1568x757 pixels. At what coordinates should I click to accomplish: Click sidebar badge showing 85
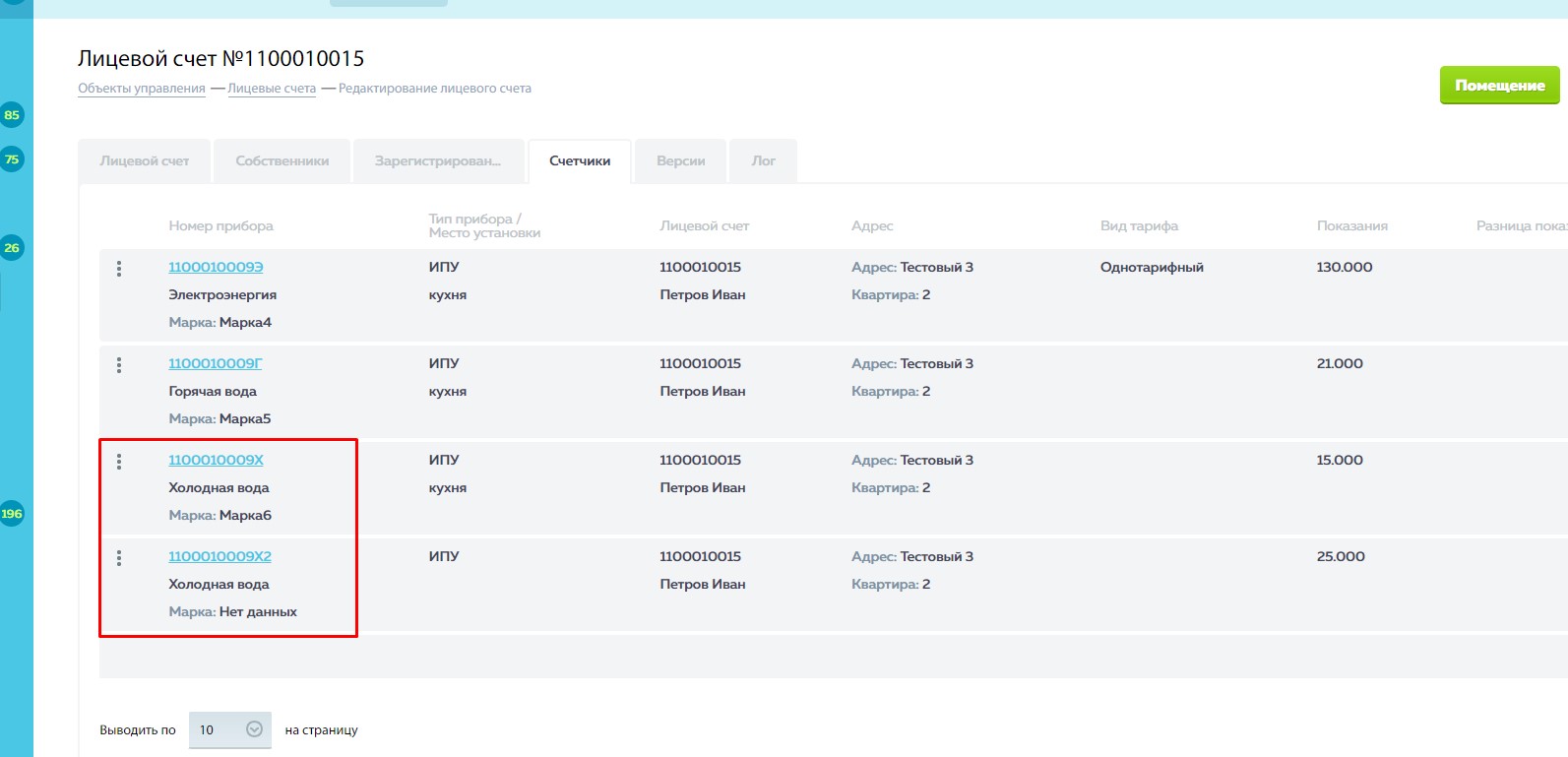[x=12, y=114]
